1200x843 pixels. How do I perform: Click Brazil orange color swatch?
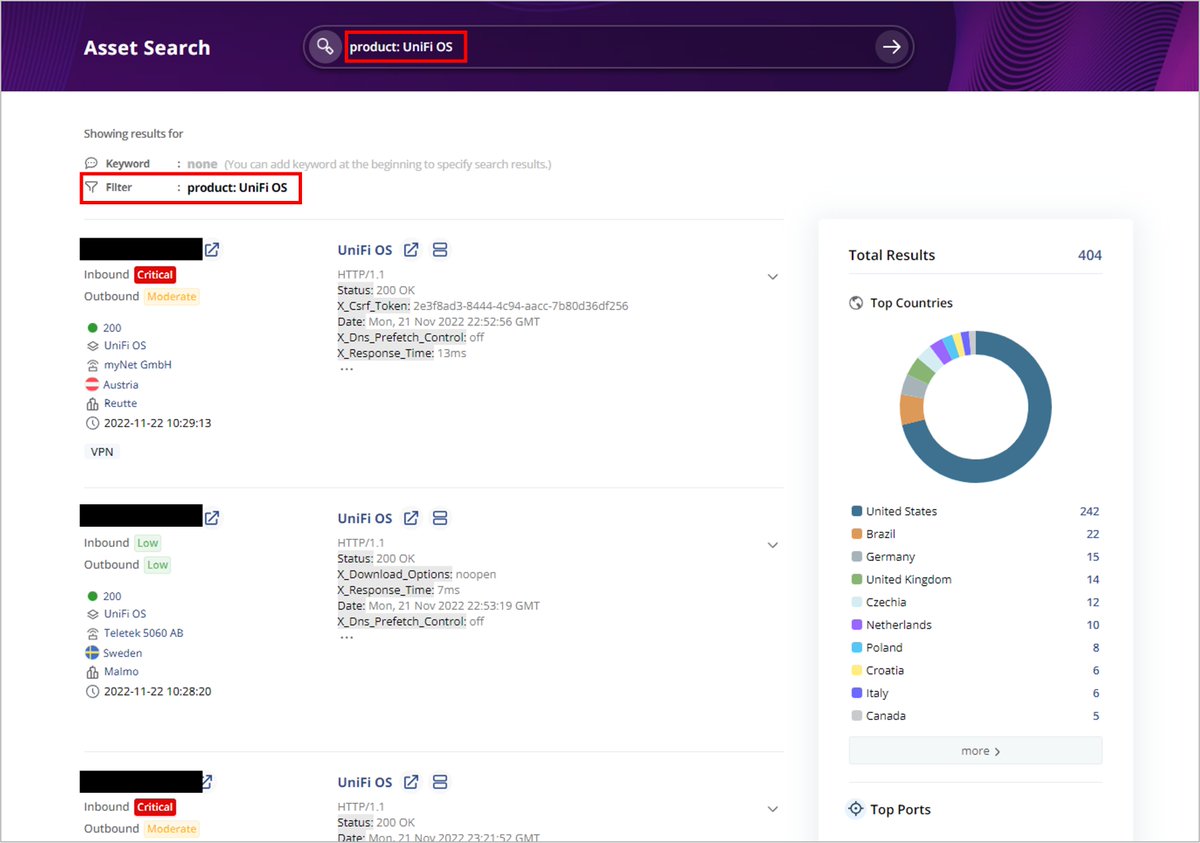pyautogui.click(x=856, y=534)
